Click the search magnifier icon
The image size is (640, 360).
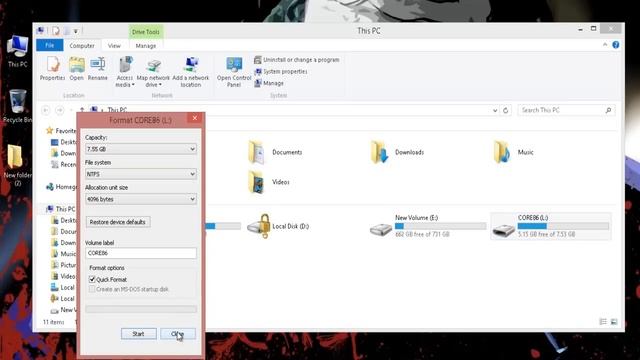[608, 110]
